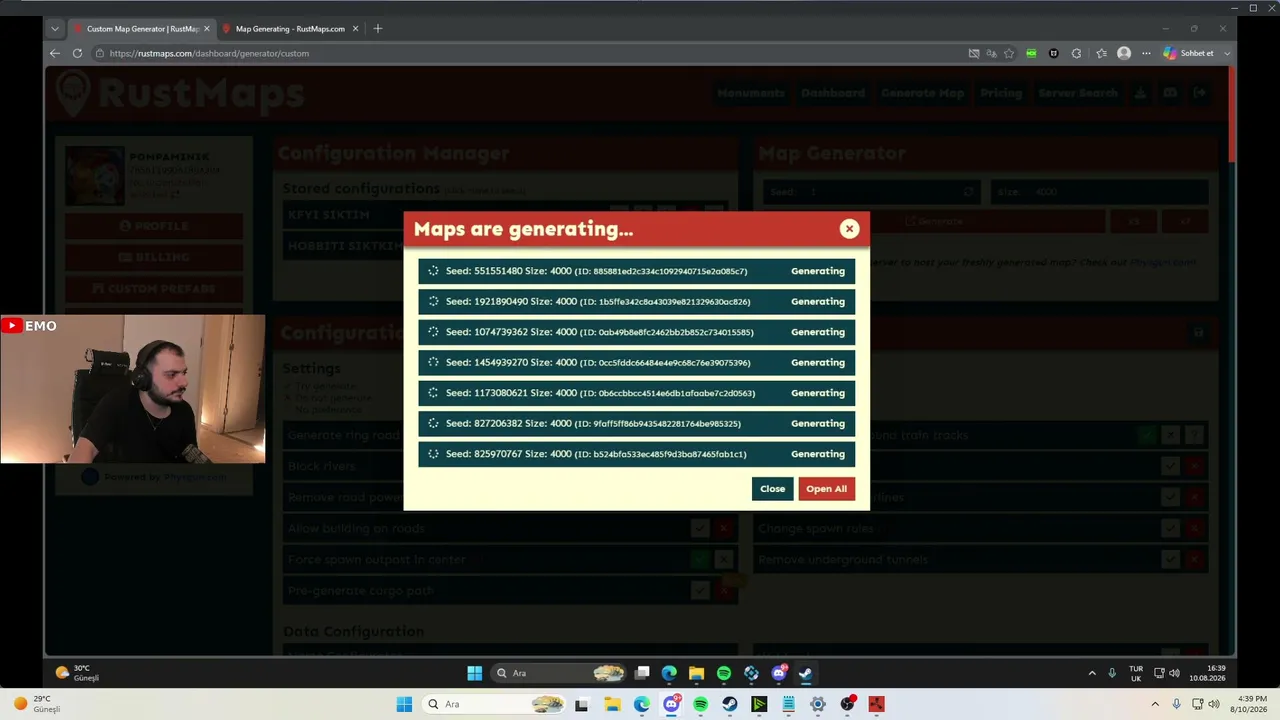Close the 'Map Generating - RustMaps.com' tab
The width and height of the screenshot is (1280, 720).
pyautogui.click(x=354, y=29)
